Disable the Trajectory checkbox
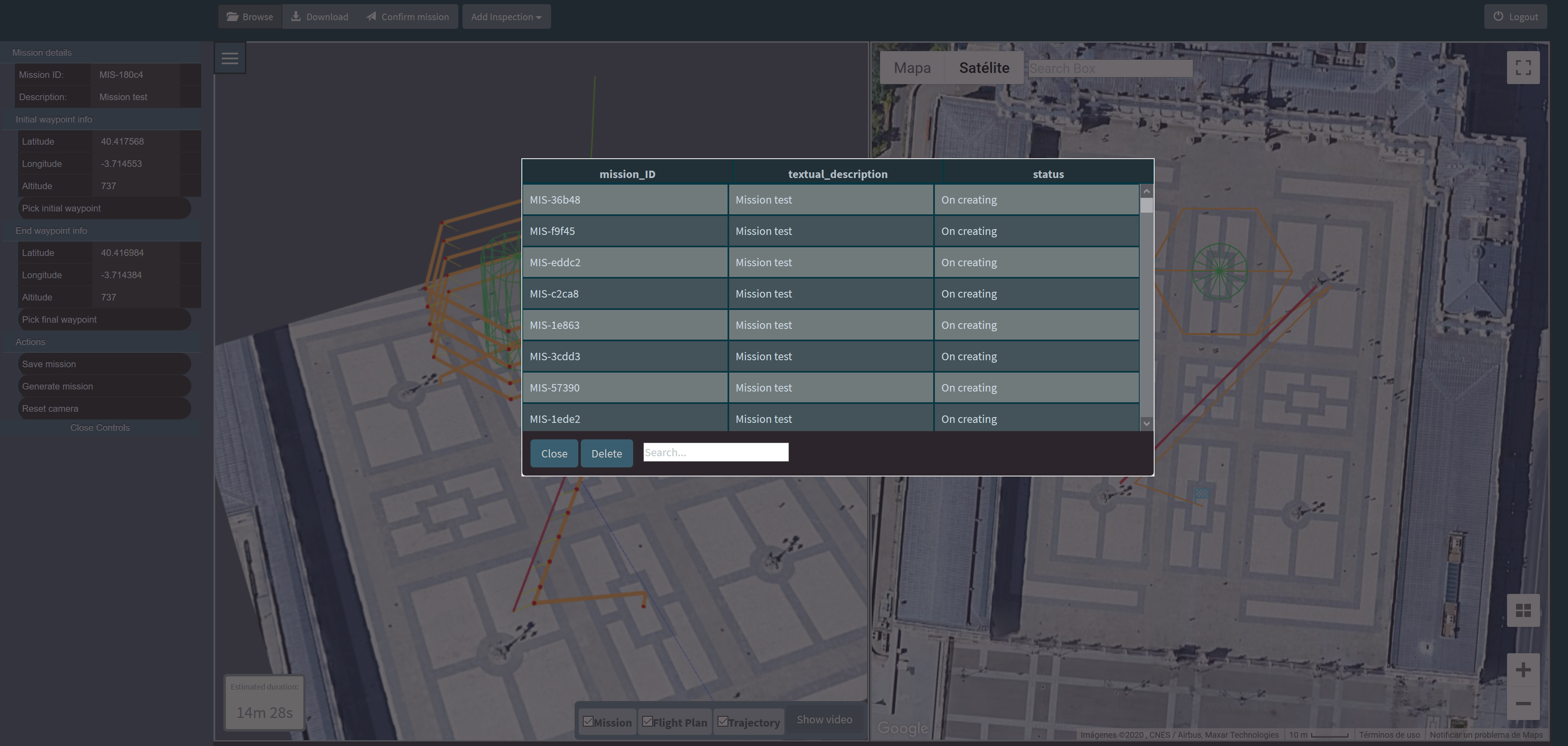The width and height of the screenshot is (1568, 746). pyautogui.click(x=723, y=722)
